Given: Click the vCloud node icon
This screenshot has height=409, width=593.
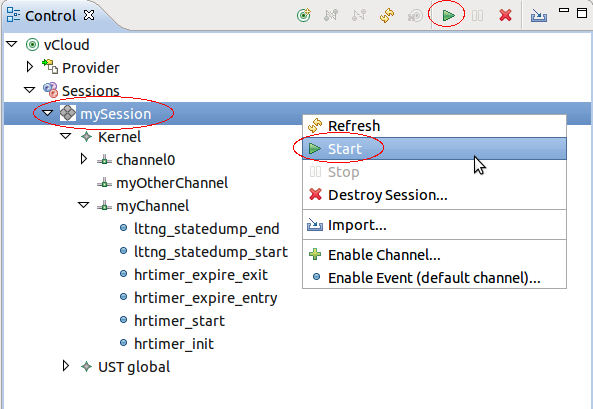Looking at the screenshot, I should [32, 45].
